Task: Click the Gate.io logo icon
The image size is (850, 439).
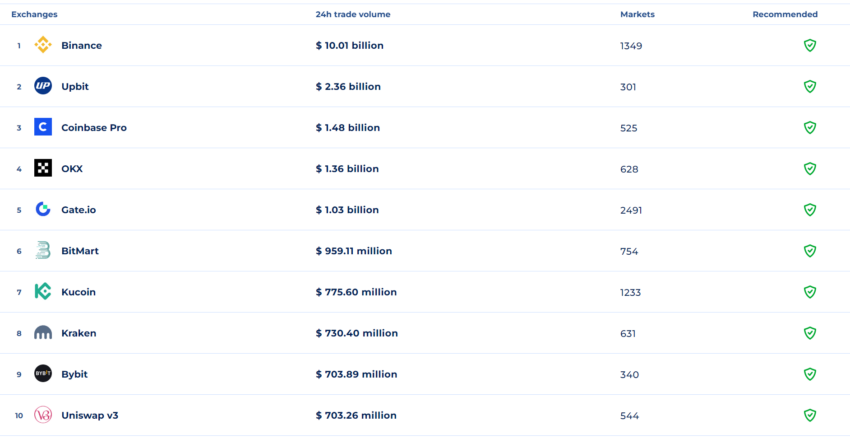Action: (x=43, y=209)
